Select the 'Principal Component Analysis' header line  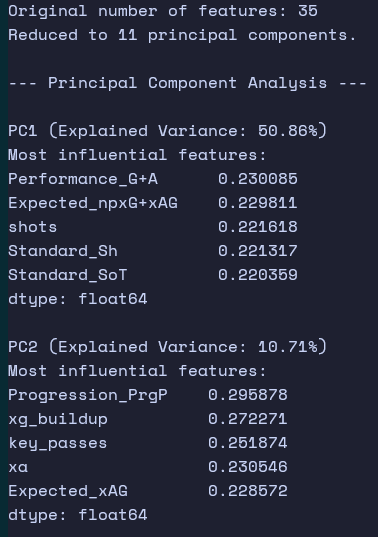(x=188, y=83)
